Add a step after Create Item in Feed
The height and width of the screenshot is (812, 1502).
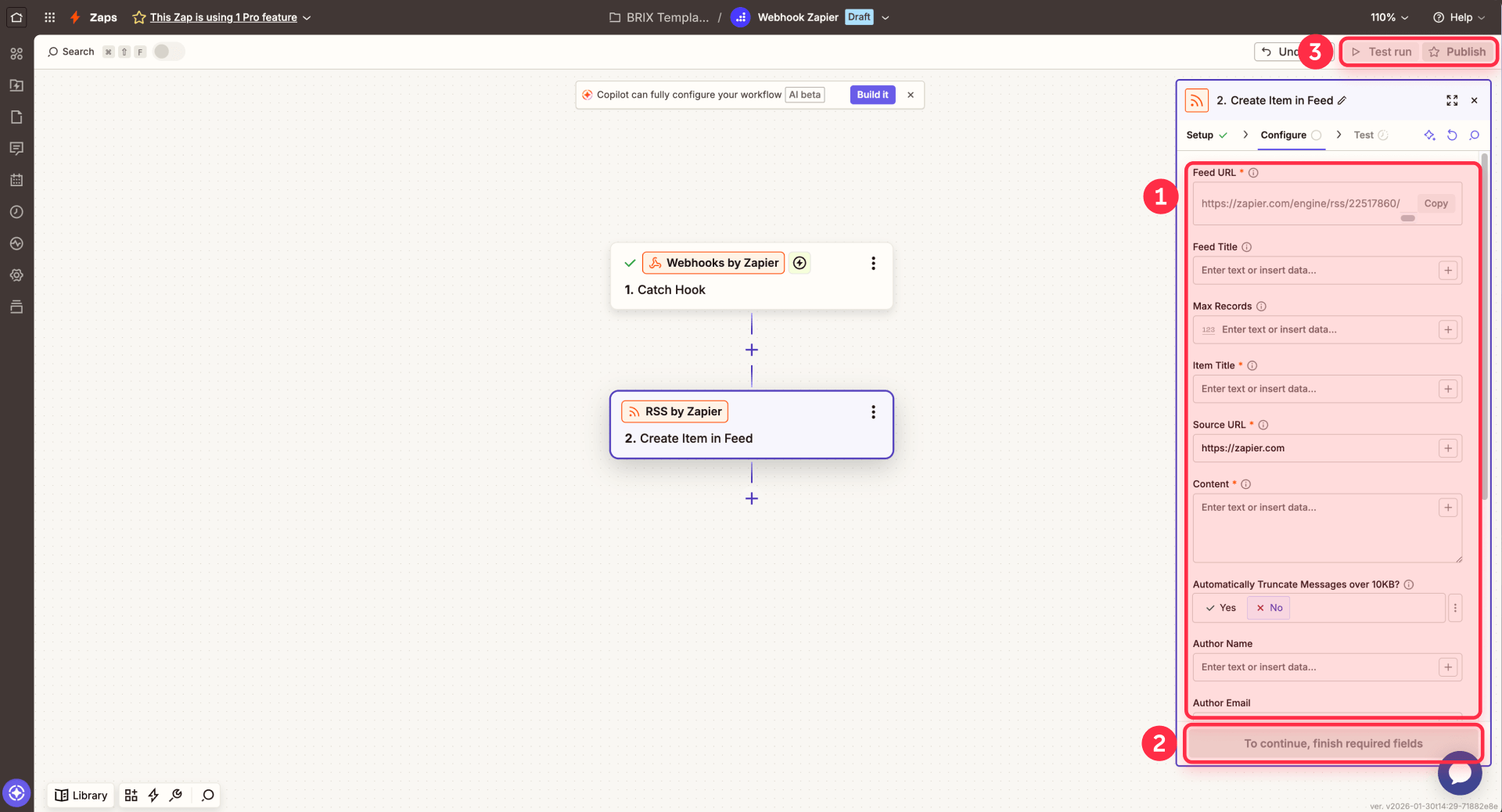coord(752,498)
